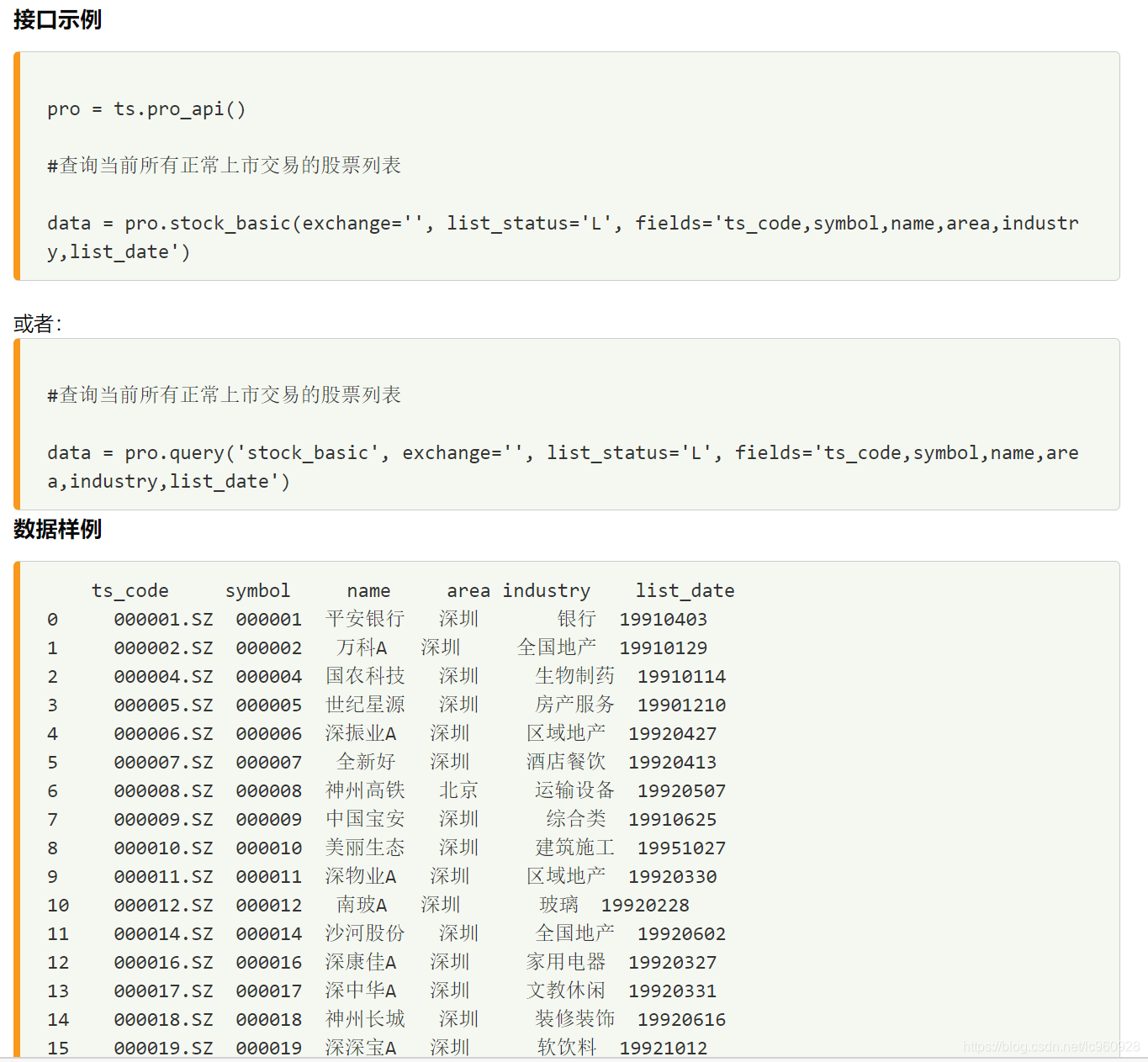
Task: Click the industry 建筑施工
Action: pyautogui.click(x=575, y=848)
